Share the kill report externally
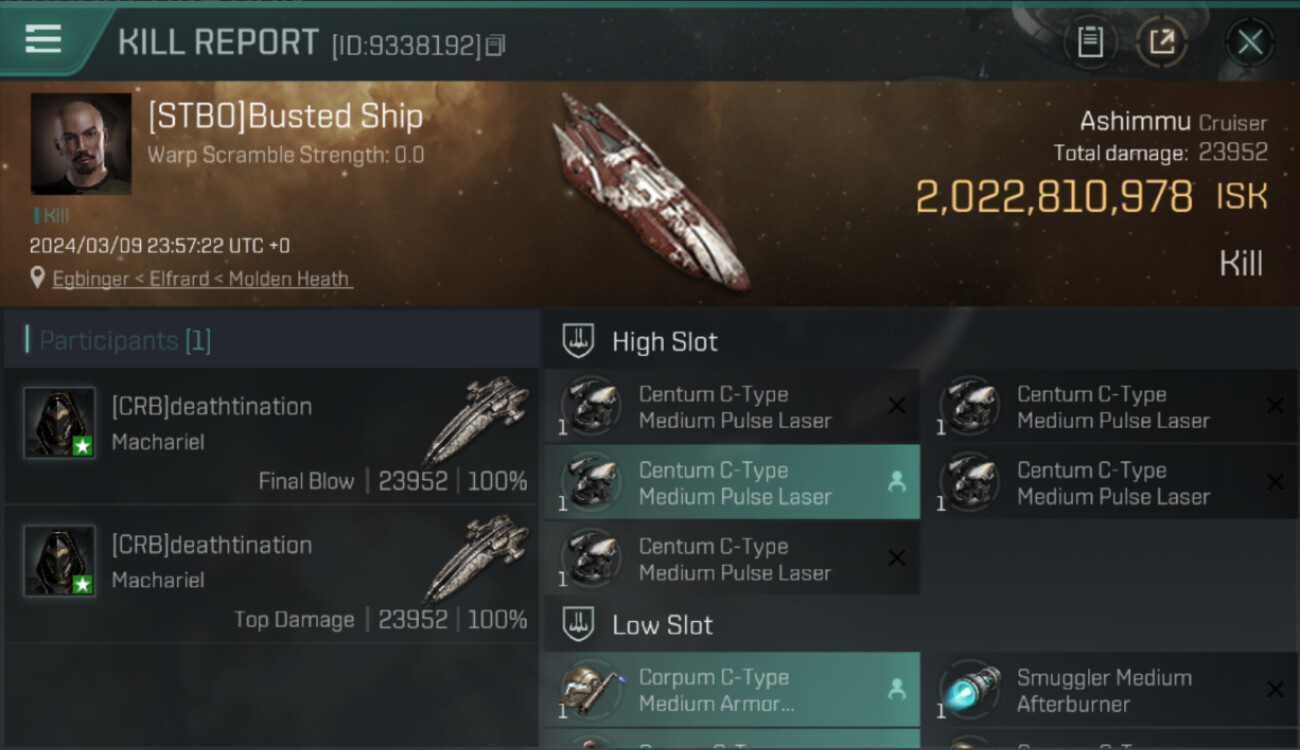1300x750 pixels. (x=1161, y=42)
